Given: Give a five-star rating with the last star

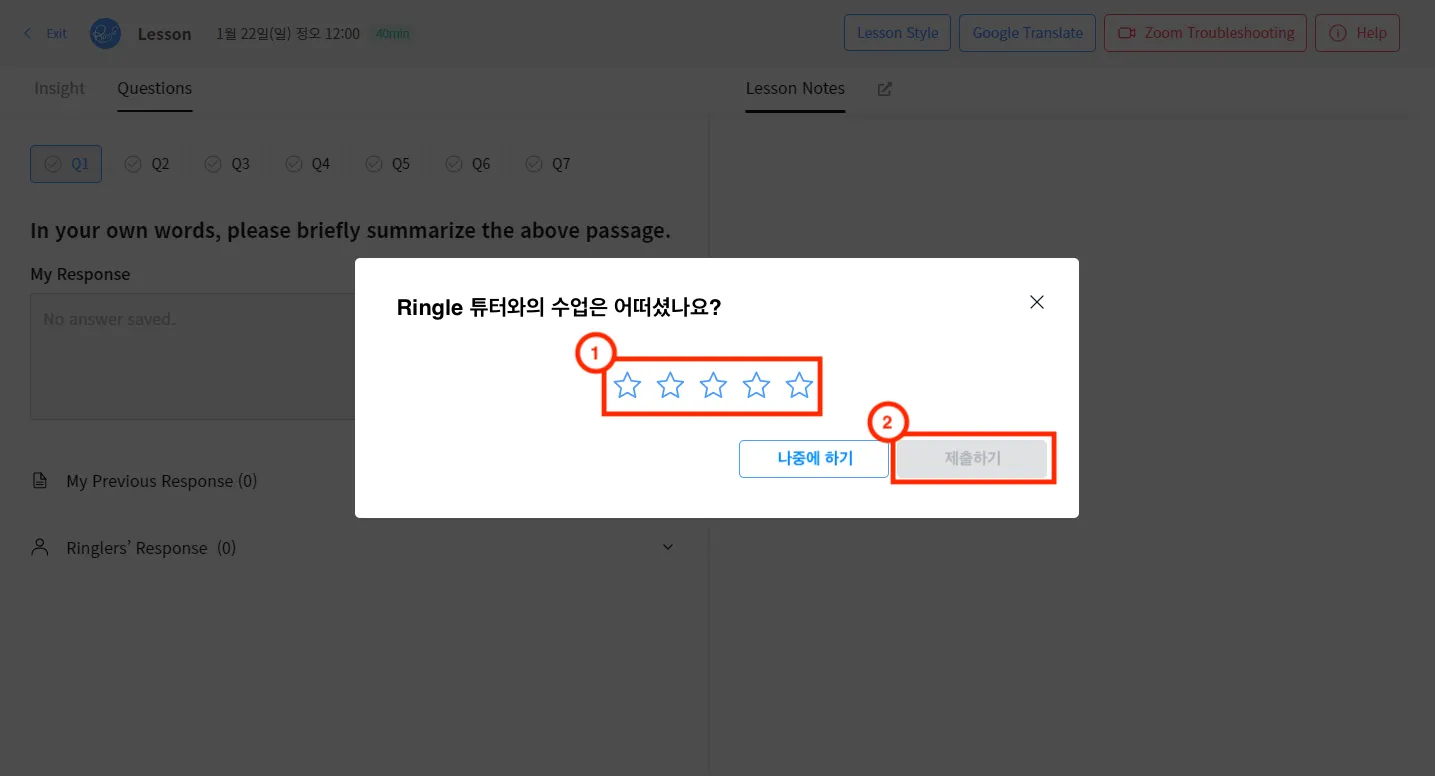Looking at the screenshot, I should tap(799, 385).
